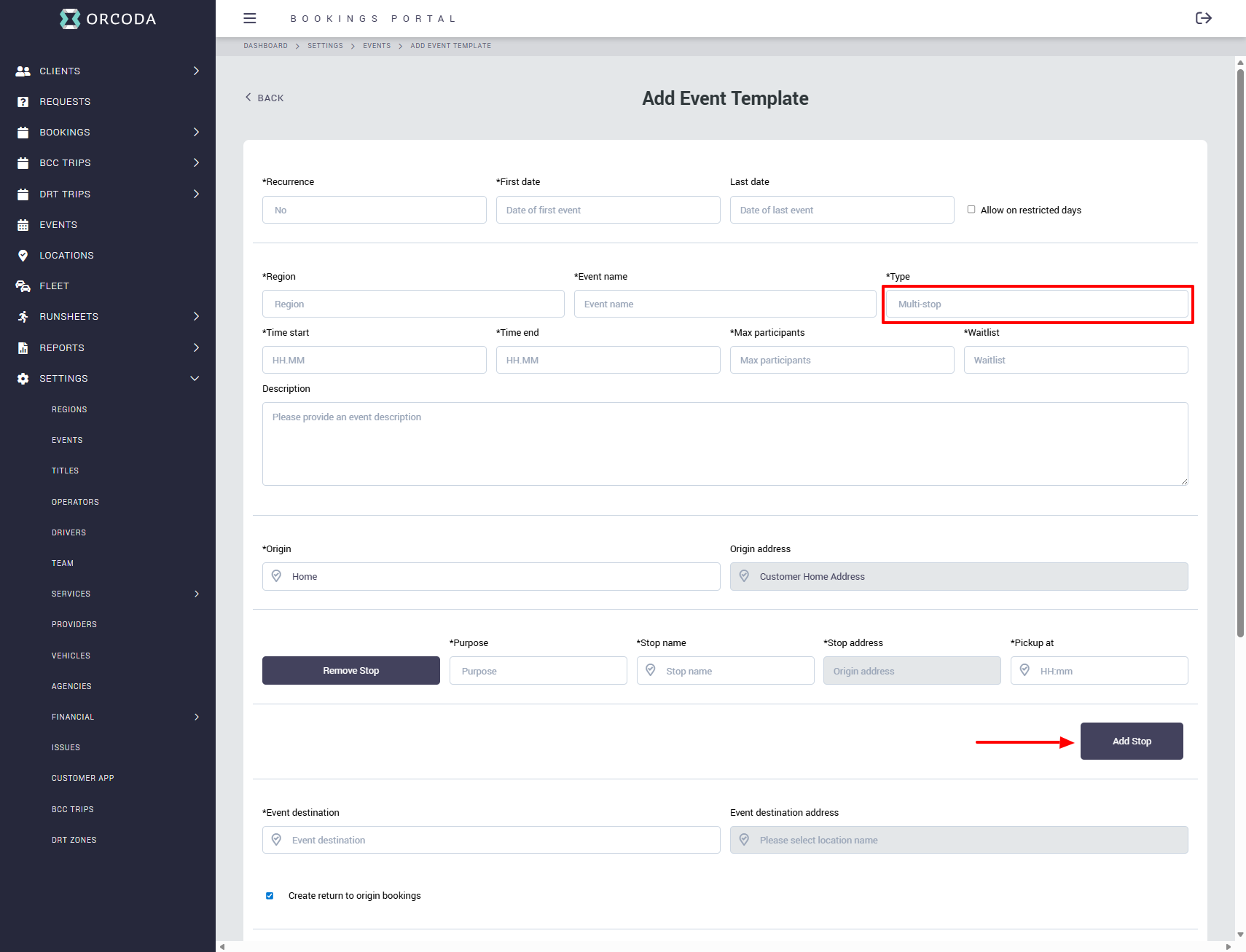Image resolution: width=1246 pixels, height=952 pixels.
Task: Uncheck Create return to origin bookings
Action: 270,896
